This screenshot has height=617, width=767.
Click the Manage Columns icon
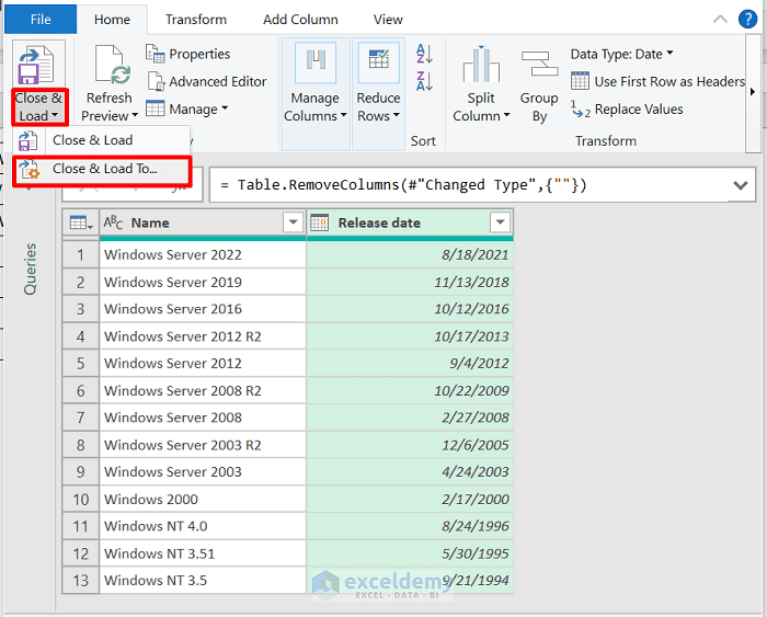[x=316, y=63]
